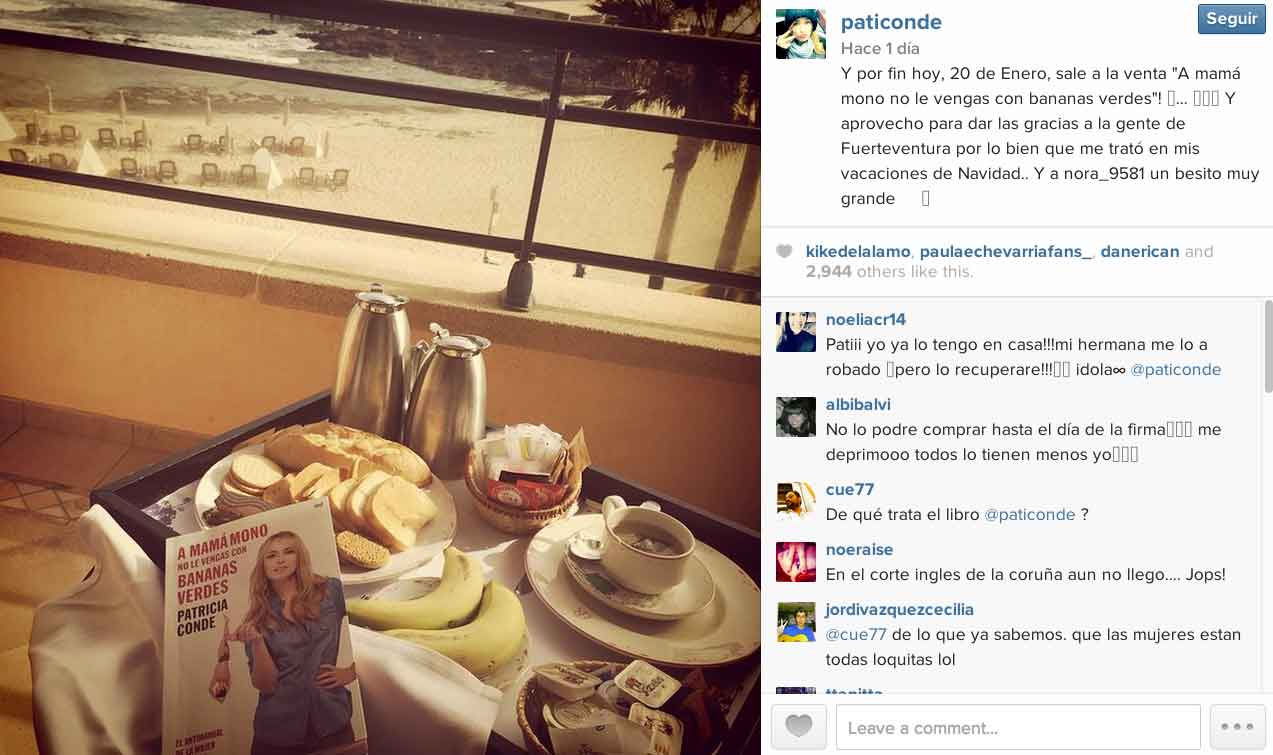Click the @cue77 mention in jordivazquezcecilia's comment
The image size is (1273, 755).
[x=856, y=635]
